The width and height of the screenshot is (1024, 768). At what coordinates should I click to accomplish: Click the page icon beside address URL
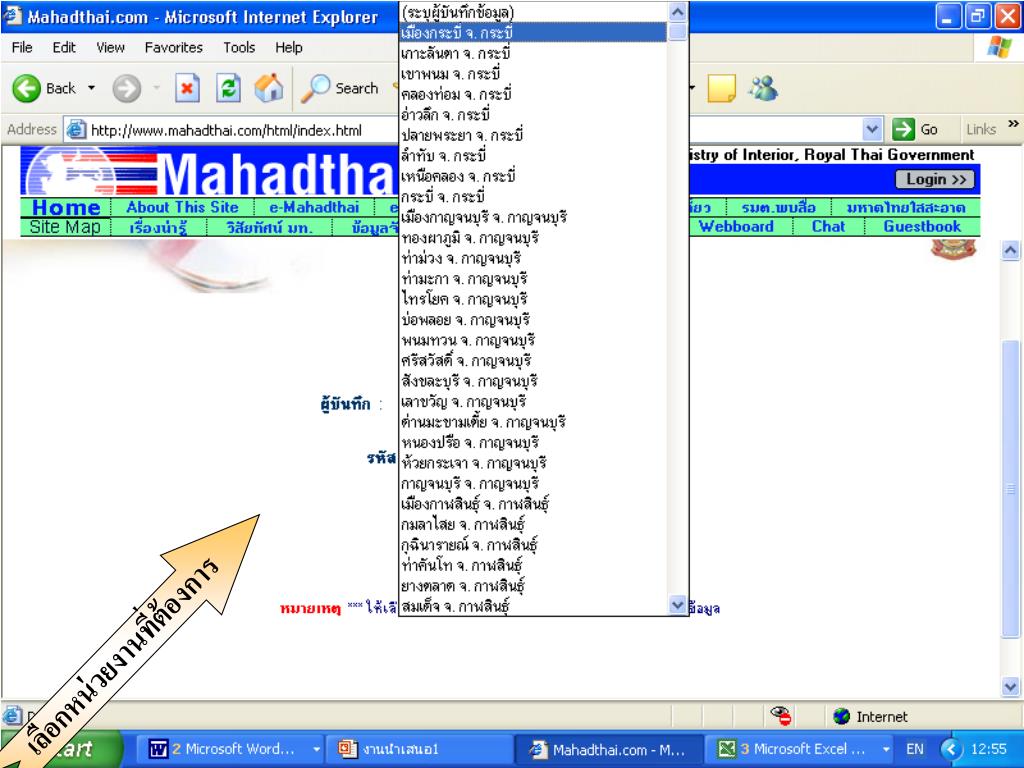76,129
